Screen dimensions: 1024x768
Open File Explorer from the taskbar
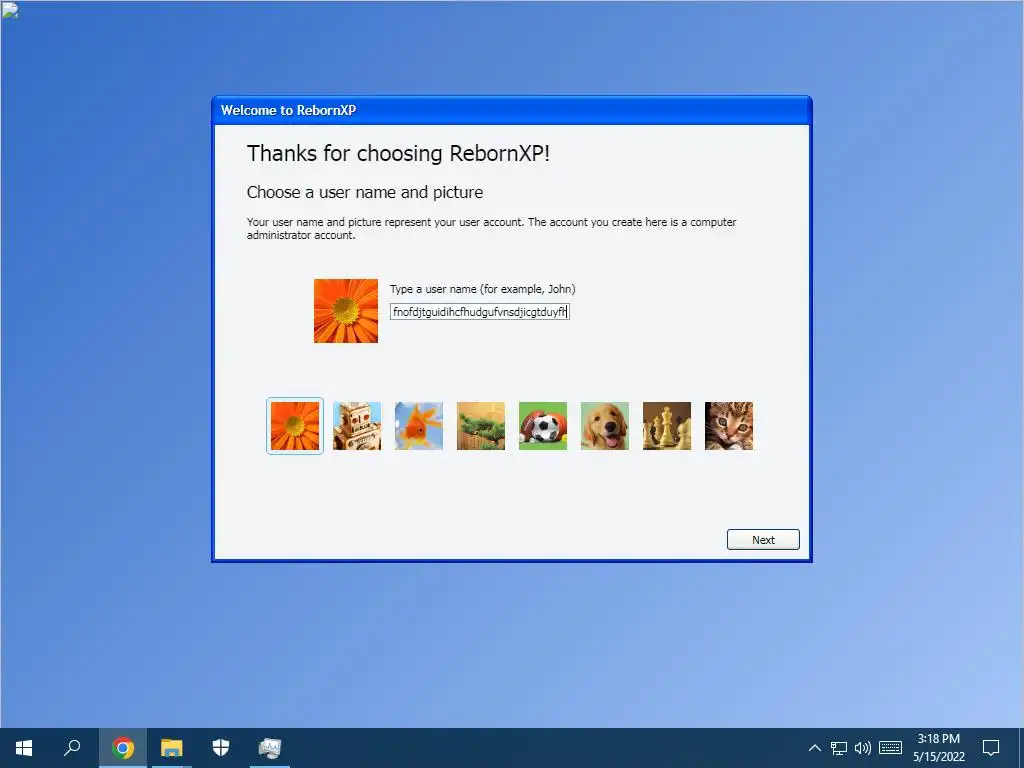tap(172, 748)
